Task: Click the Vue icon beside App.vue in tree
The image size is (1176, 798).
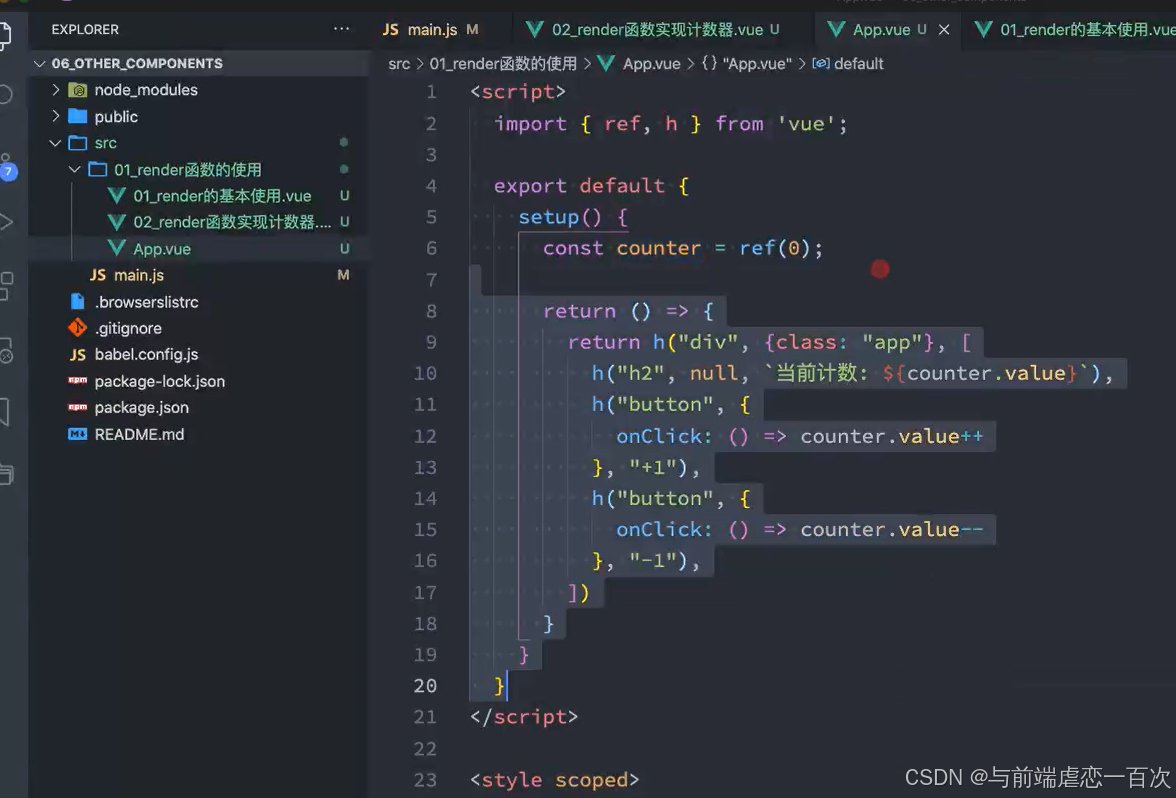Action: 116,248
